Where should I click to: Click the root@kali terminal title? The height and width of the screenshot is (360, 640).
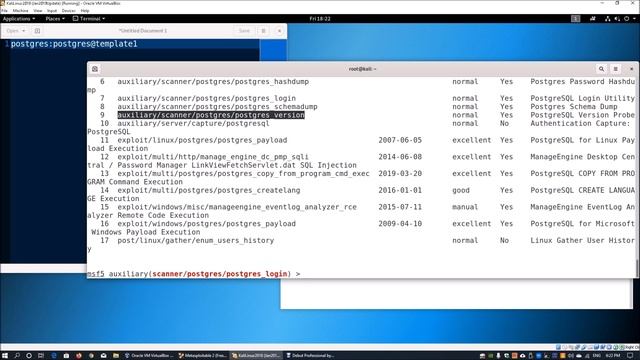(x=362, y=69)
